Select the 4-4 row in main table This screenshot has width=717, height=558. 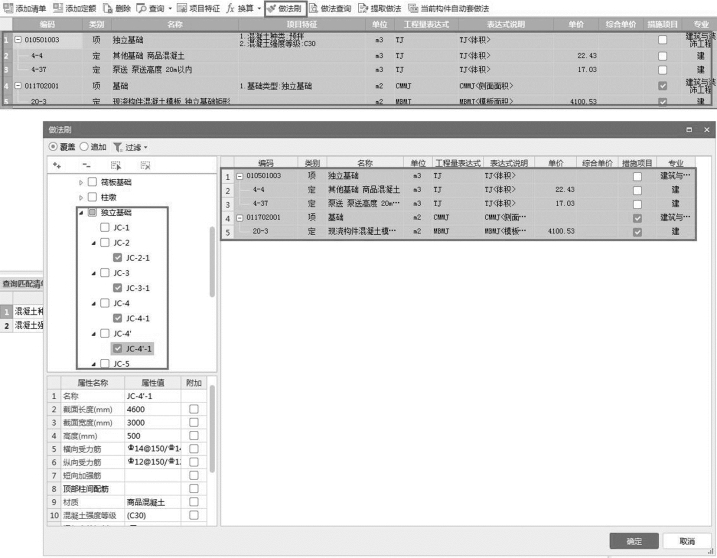point(357,56)
